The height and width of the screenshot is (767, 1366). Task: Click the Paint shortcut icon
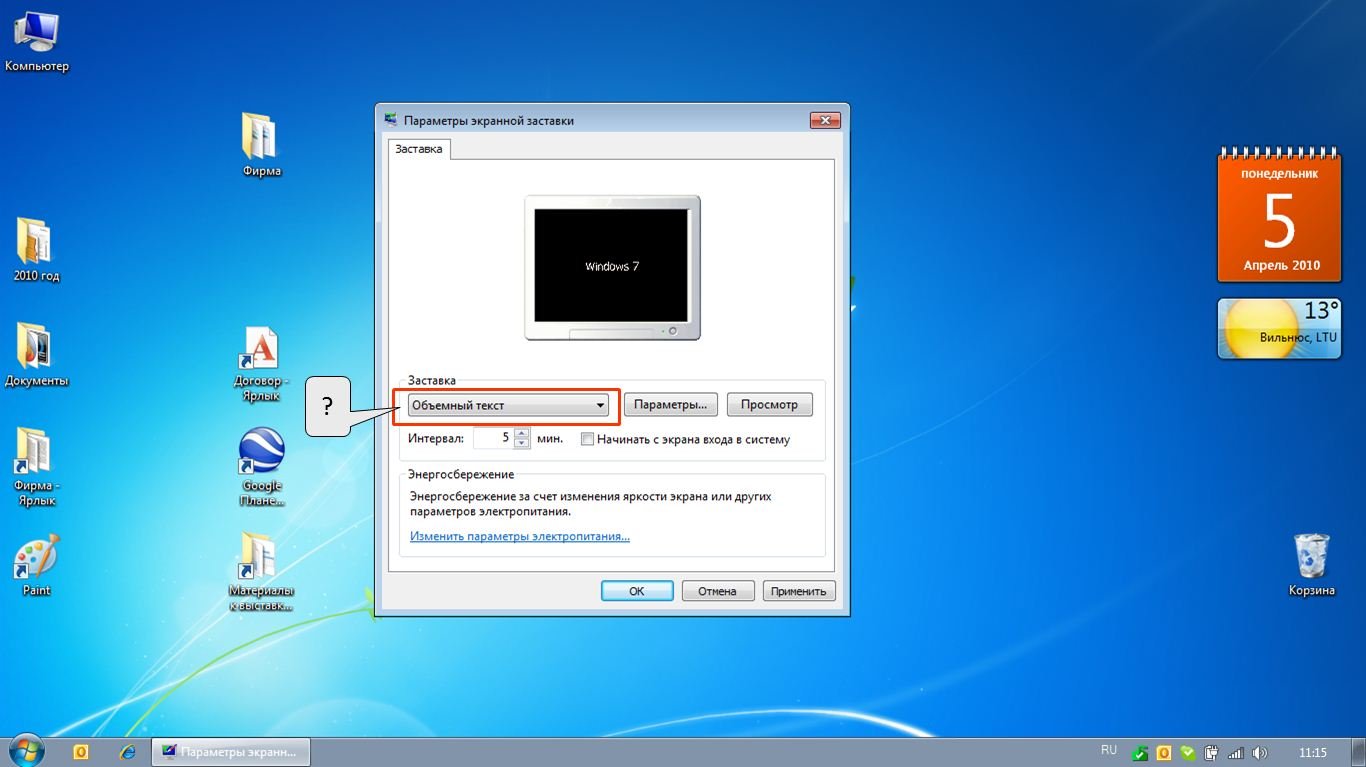click(x=36, y=559)
